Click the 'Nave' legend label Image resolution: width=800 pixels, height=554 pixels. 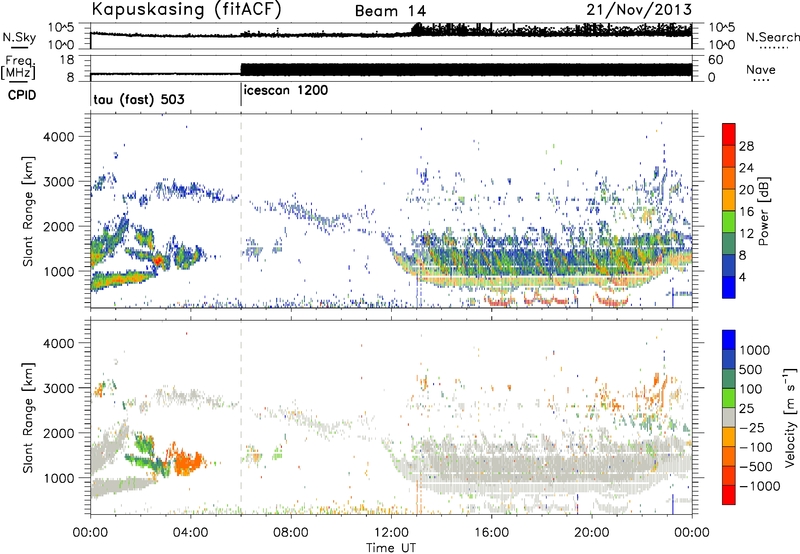(760, 70)
